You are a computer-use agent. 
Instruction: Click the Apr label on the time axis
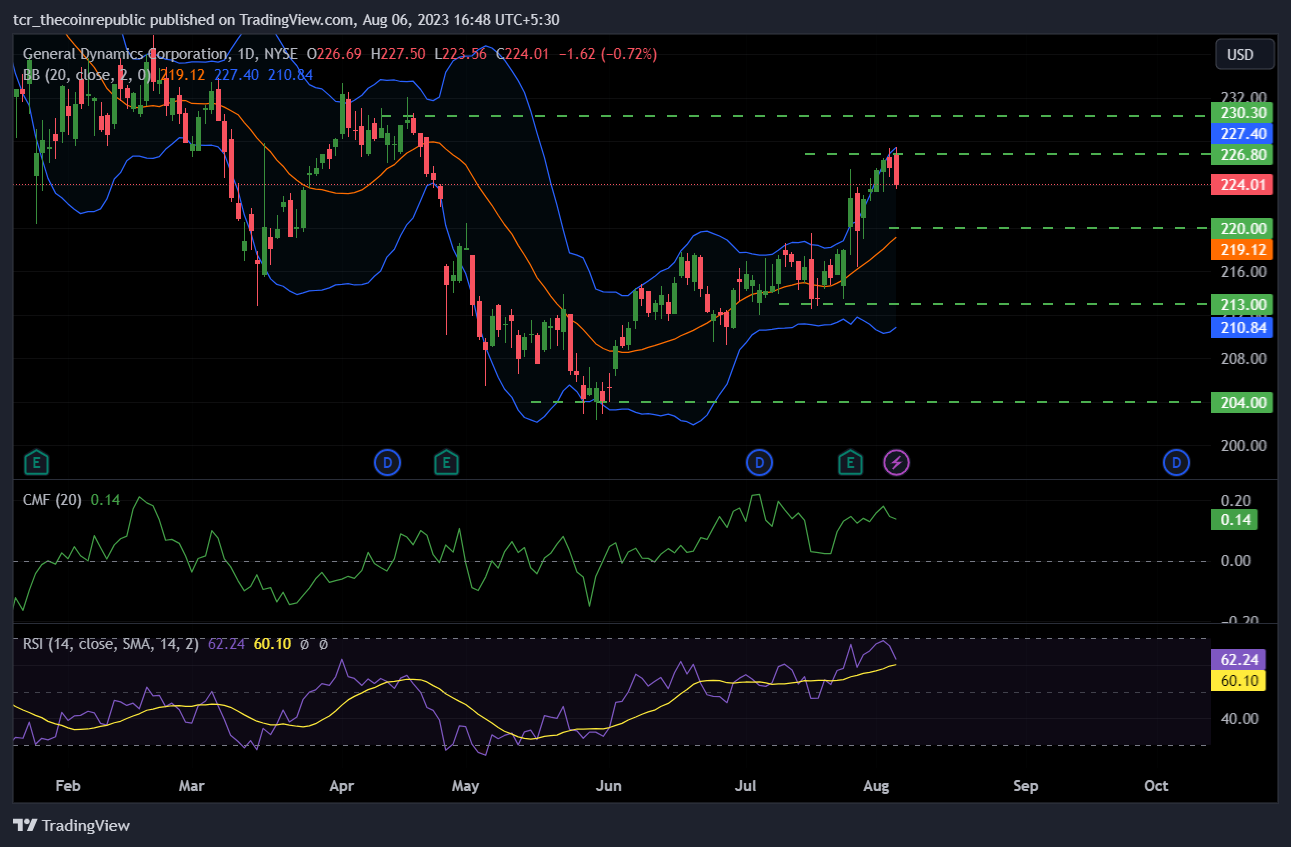[342, 786]
